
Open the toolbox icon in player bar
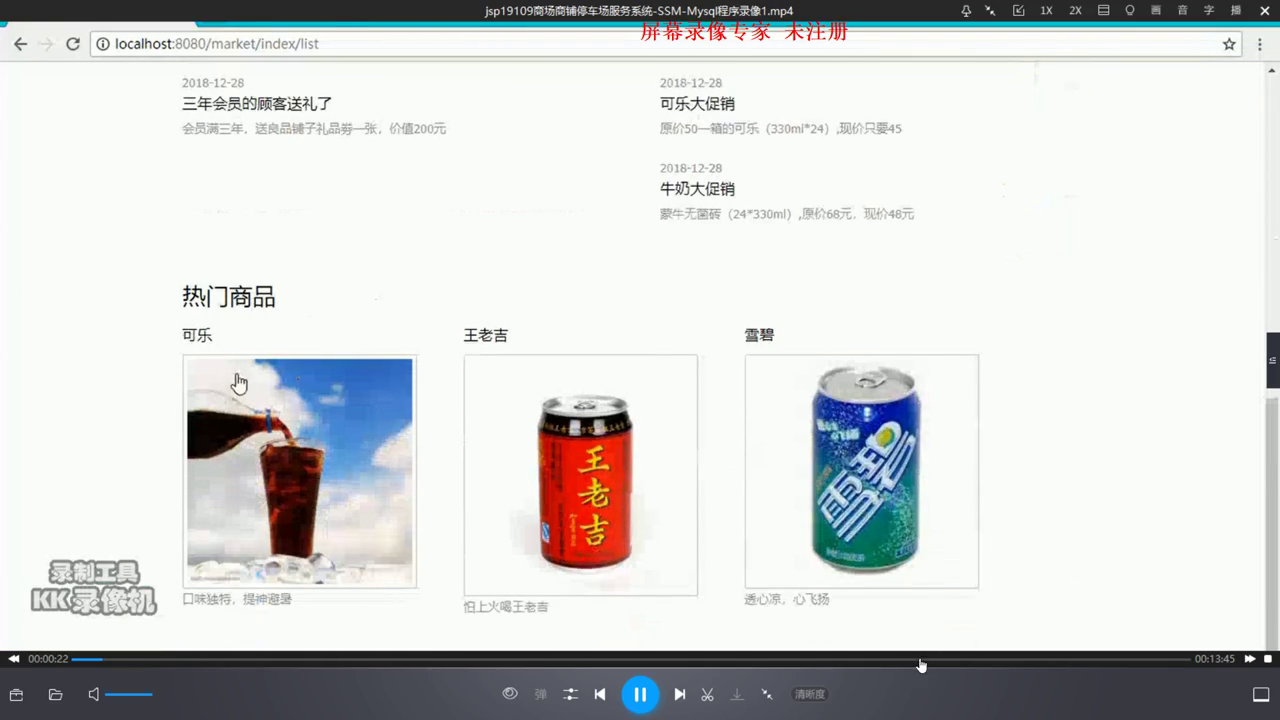pos(16,694)
